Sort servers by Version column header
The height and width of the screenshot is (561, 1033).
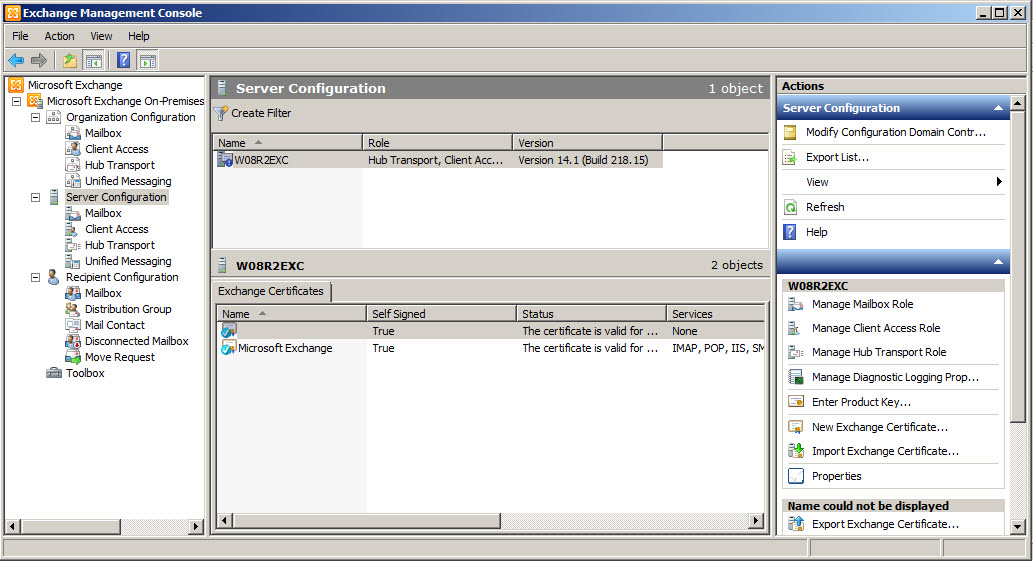coord(588,143)
